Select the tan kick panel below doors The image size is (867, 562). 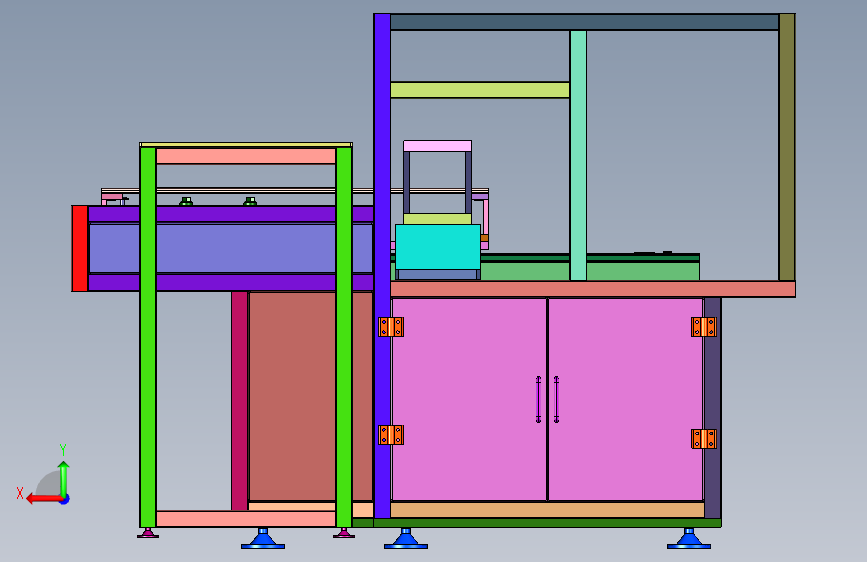(547, 510)
